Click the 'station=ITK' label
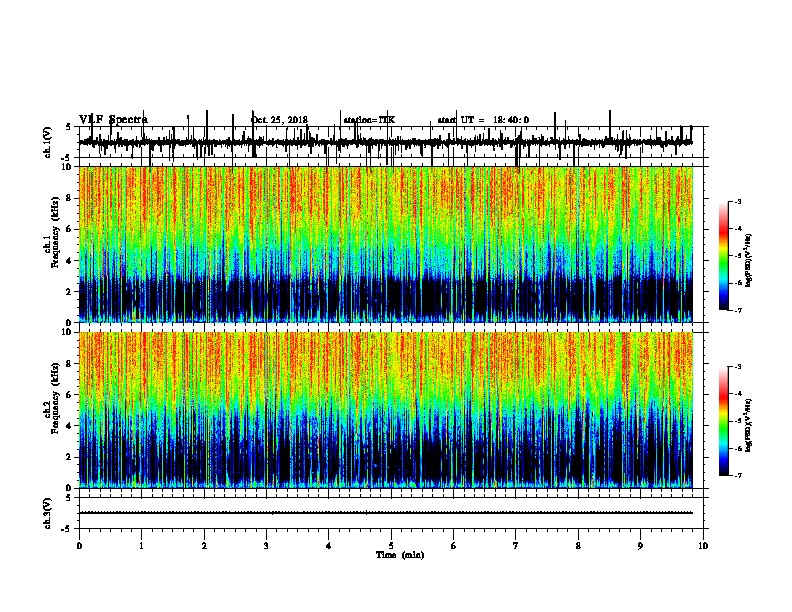 [369, 120]
